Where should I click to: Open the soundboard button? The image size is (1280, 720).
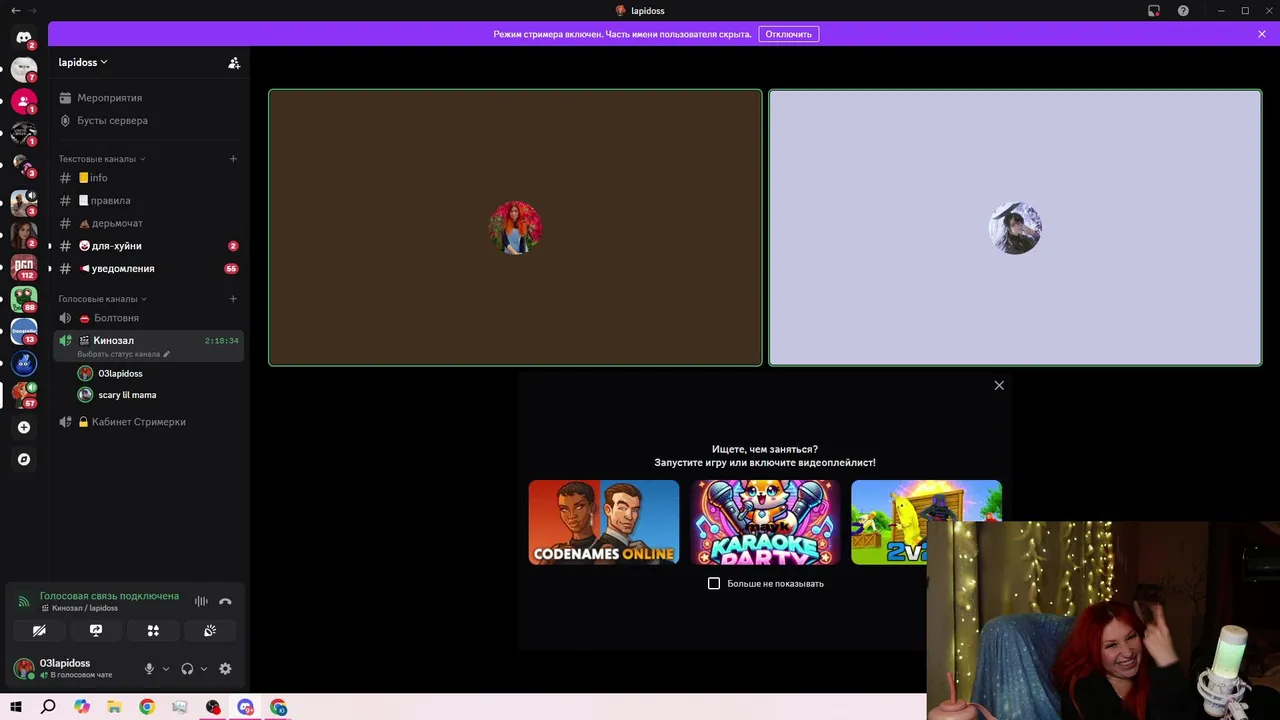pos(210,631)
